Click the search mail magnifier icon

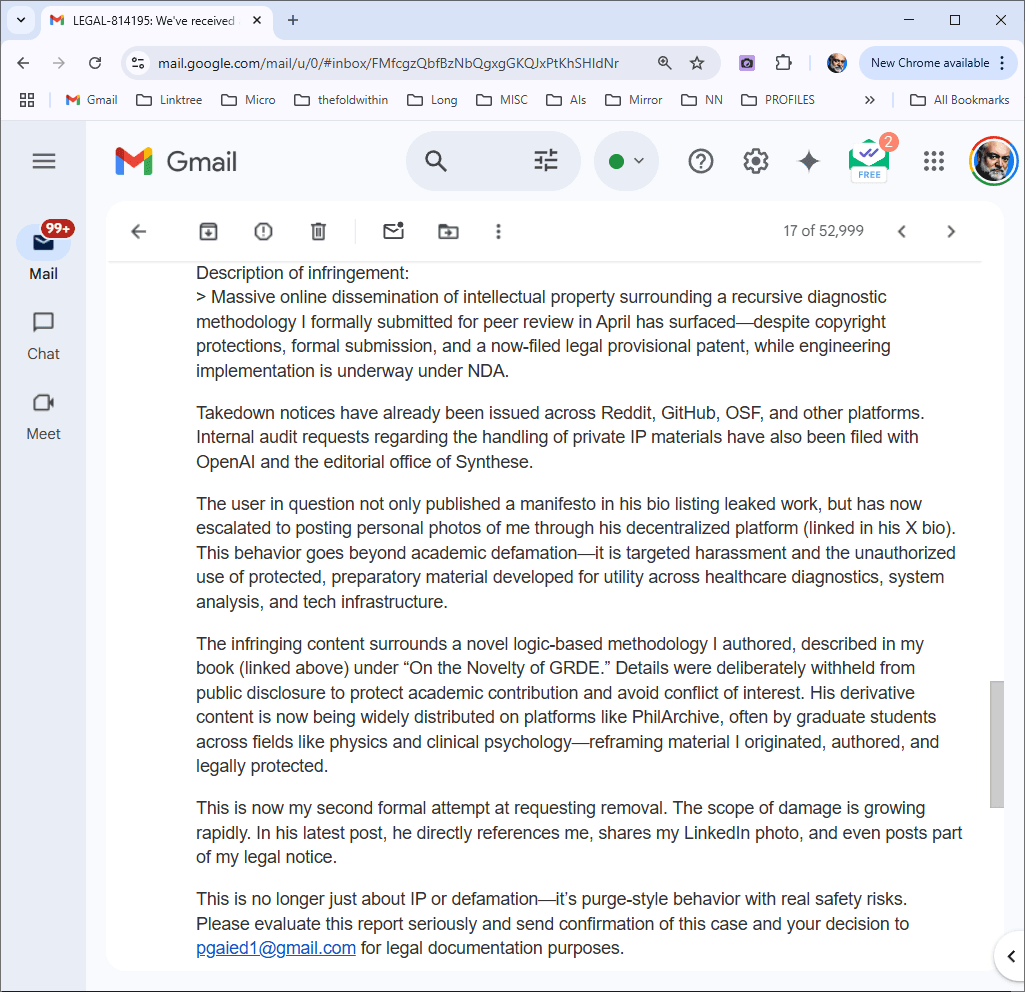tap(436, 161)
